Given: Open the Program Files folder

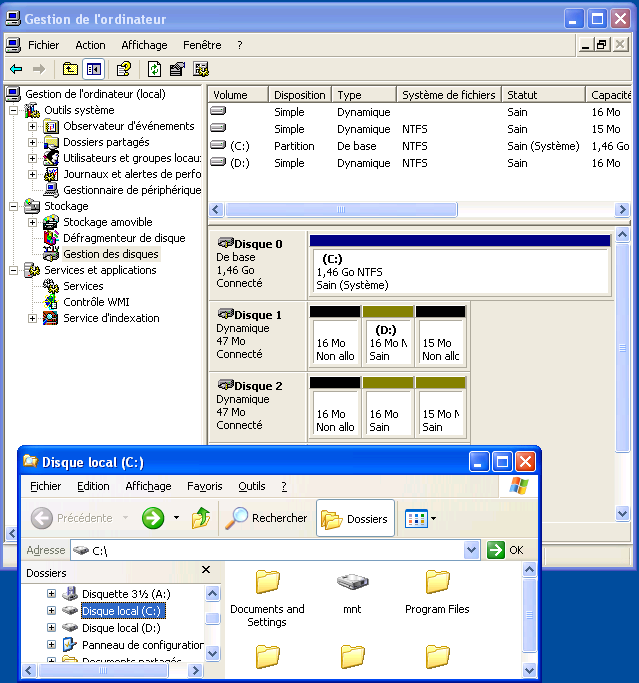Looking at the screenshot, I should 437,582.
